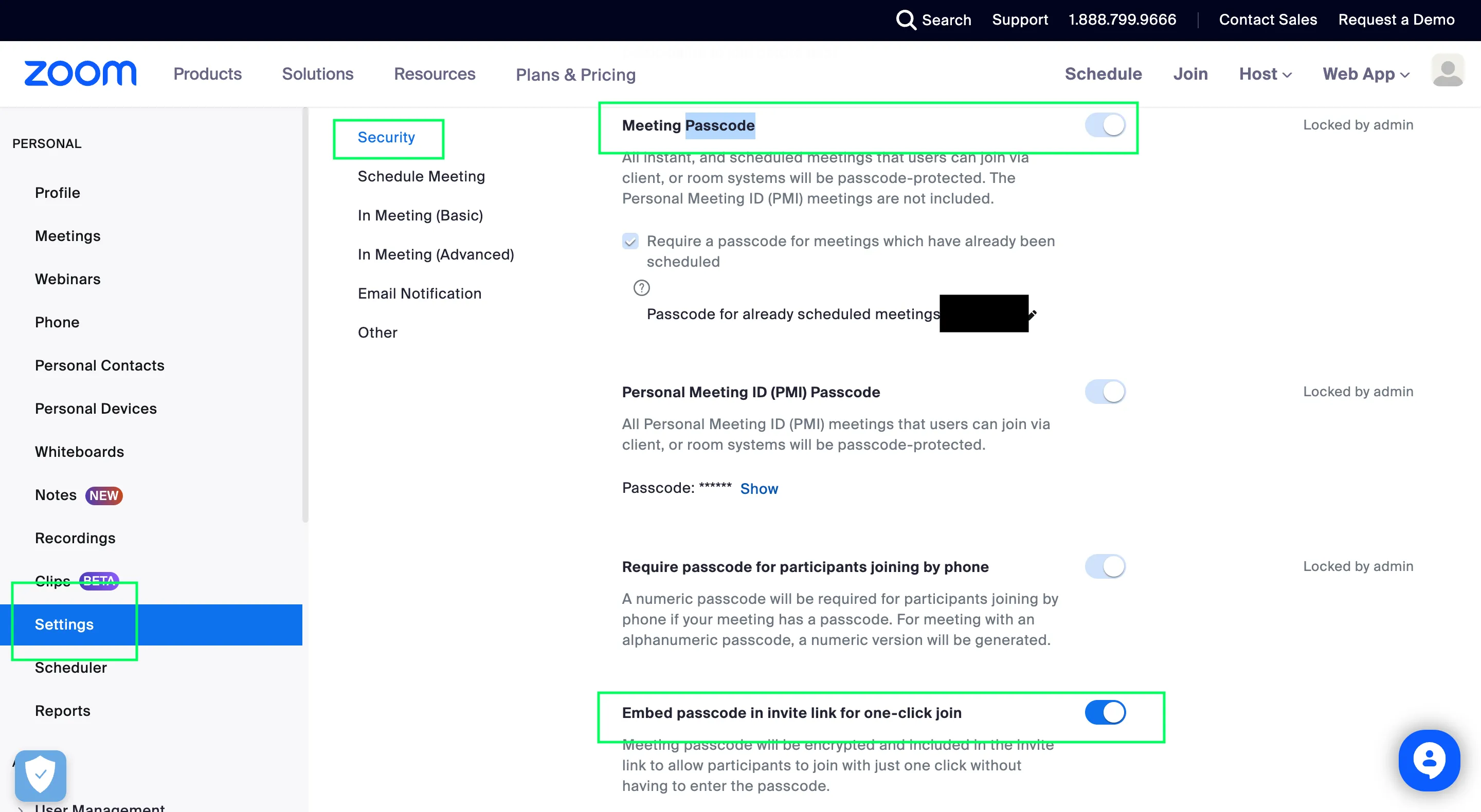1481x812 pixels.
Task: Click Show to reveal PMI passcode
Action: [x=759, y=488]
